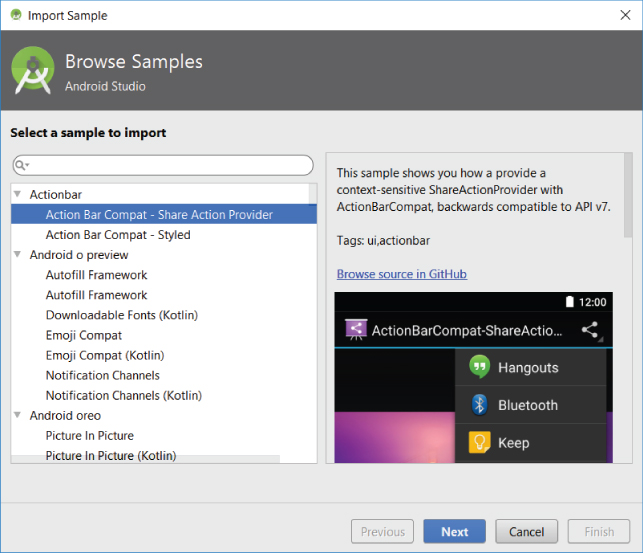643x553 pixels.
Task: Click the Next button
Action: coord(454,531)
